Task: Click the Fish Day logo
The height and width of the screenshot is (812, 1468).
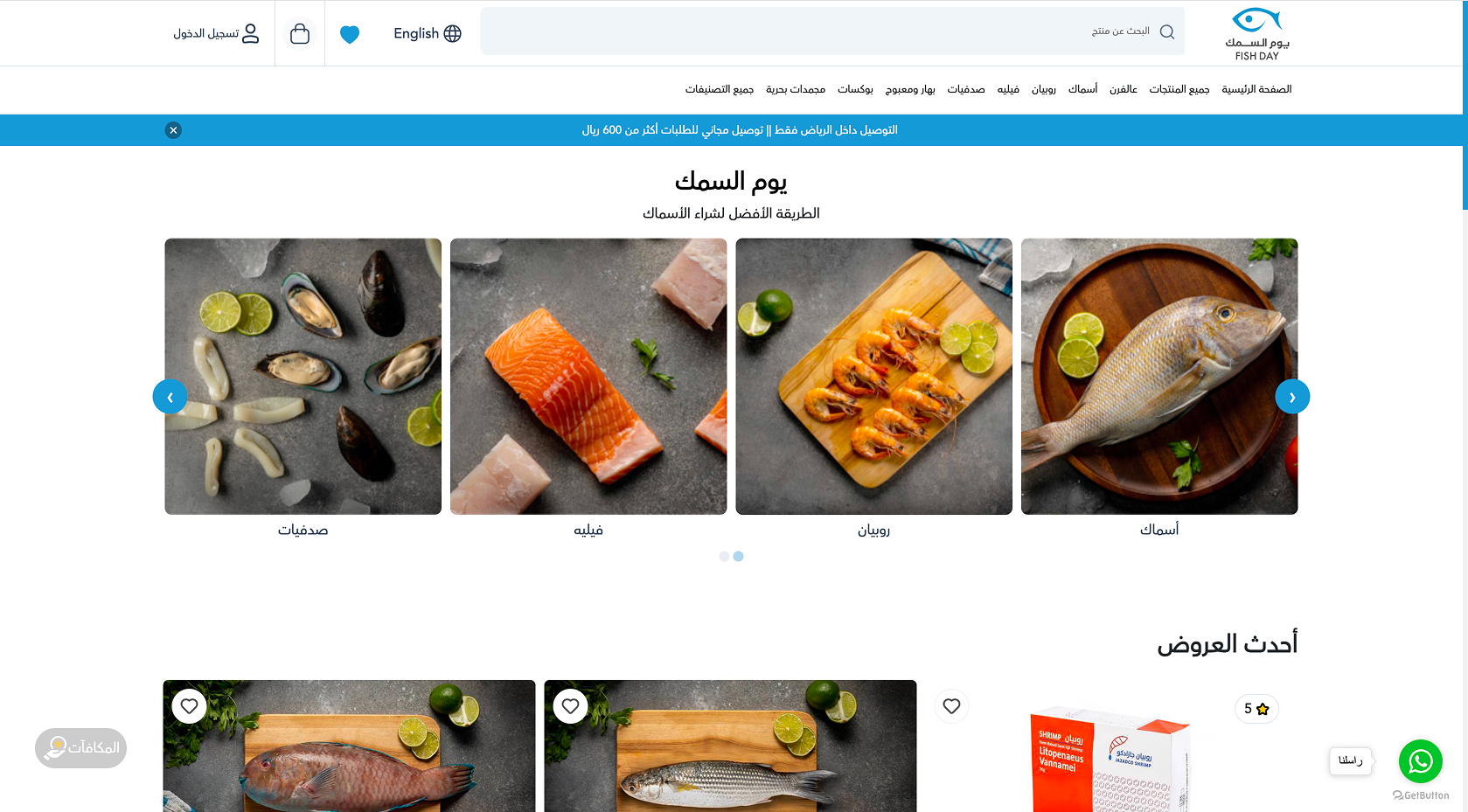Action: tap(1257, 34)
